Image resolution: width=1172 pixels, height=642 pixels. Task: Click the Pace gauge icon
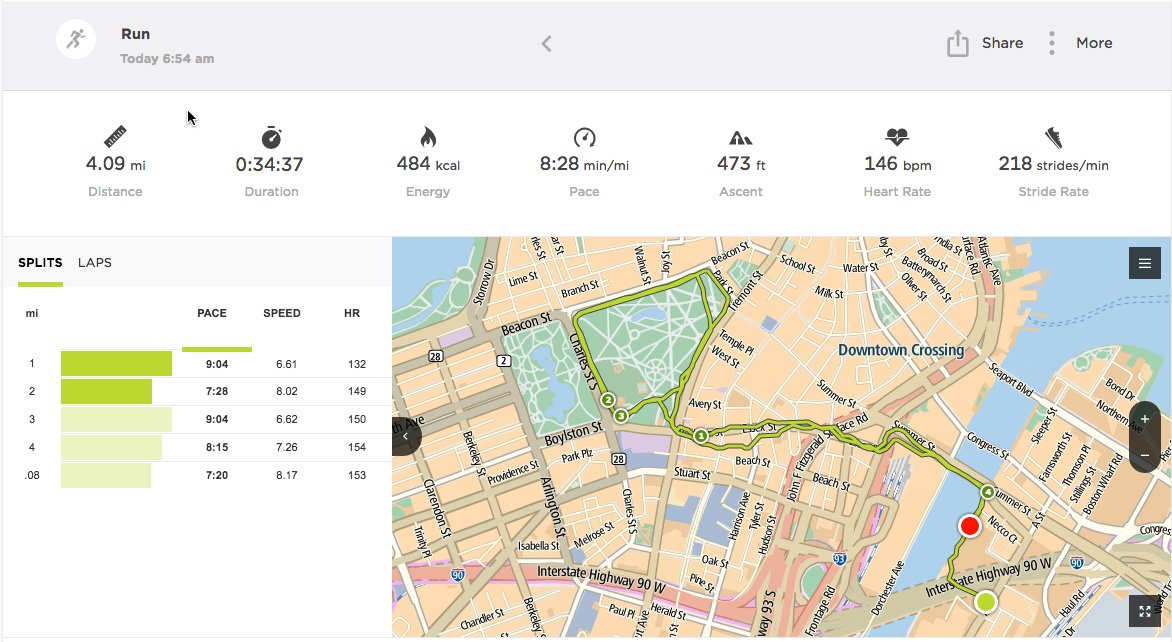[584, 136]
